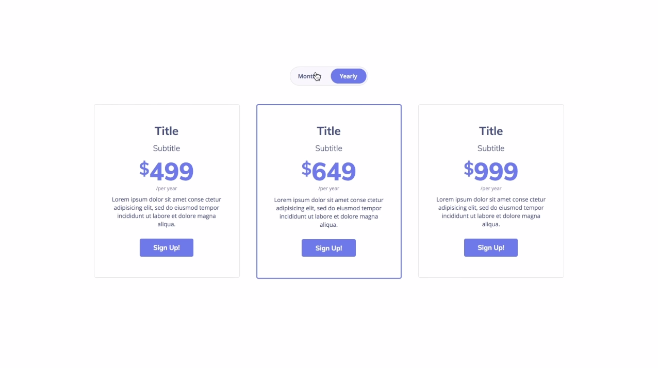Click the $999 price text

coord(491,171)
